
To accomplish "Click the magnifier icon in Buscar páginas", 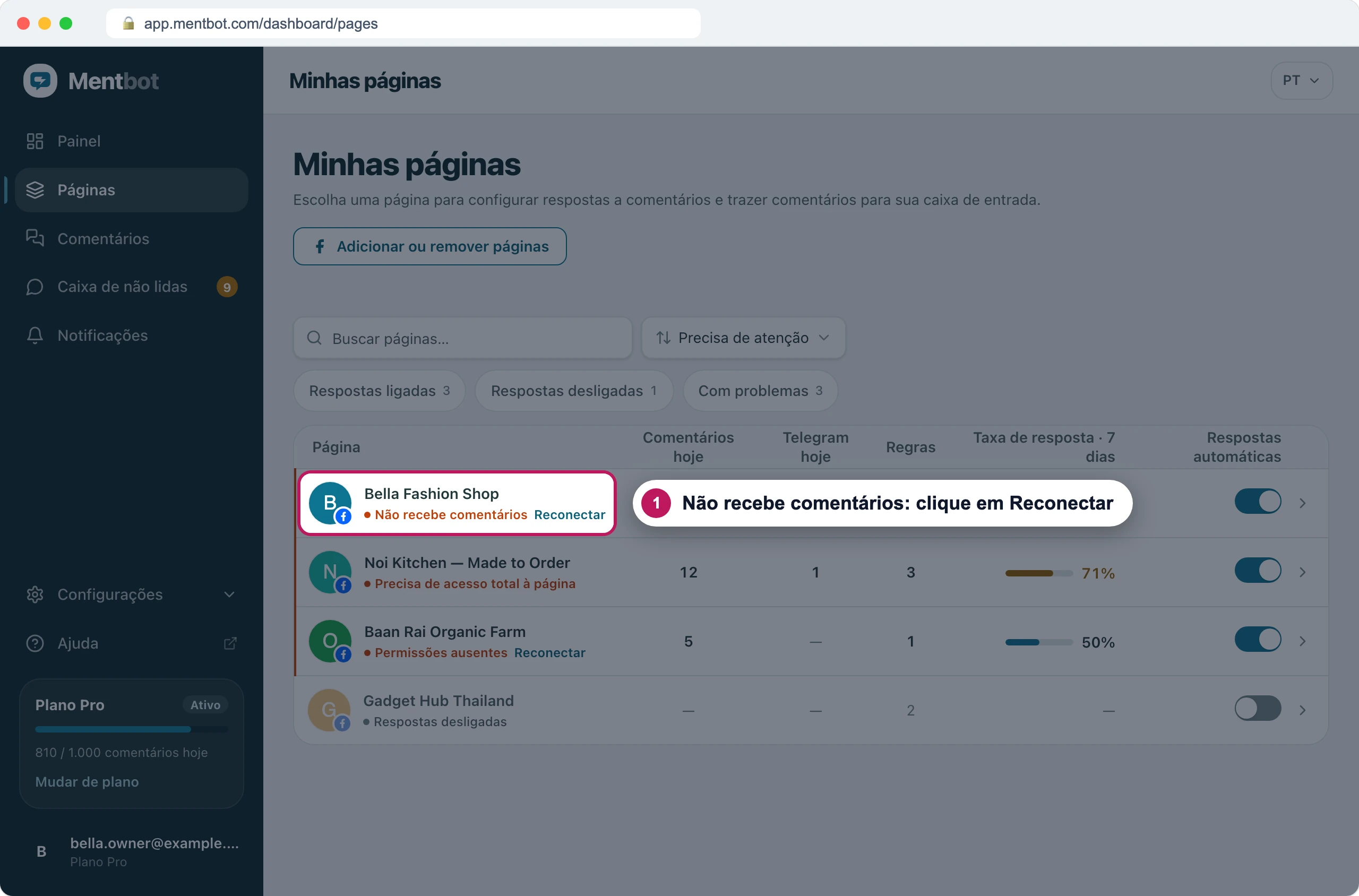I will [314, 338].
